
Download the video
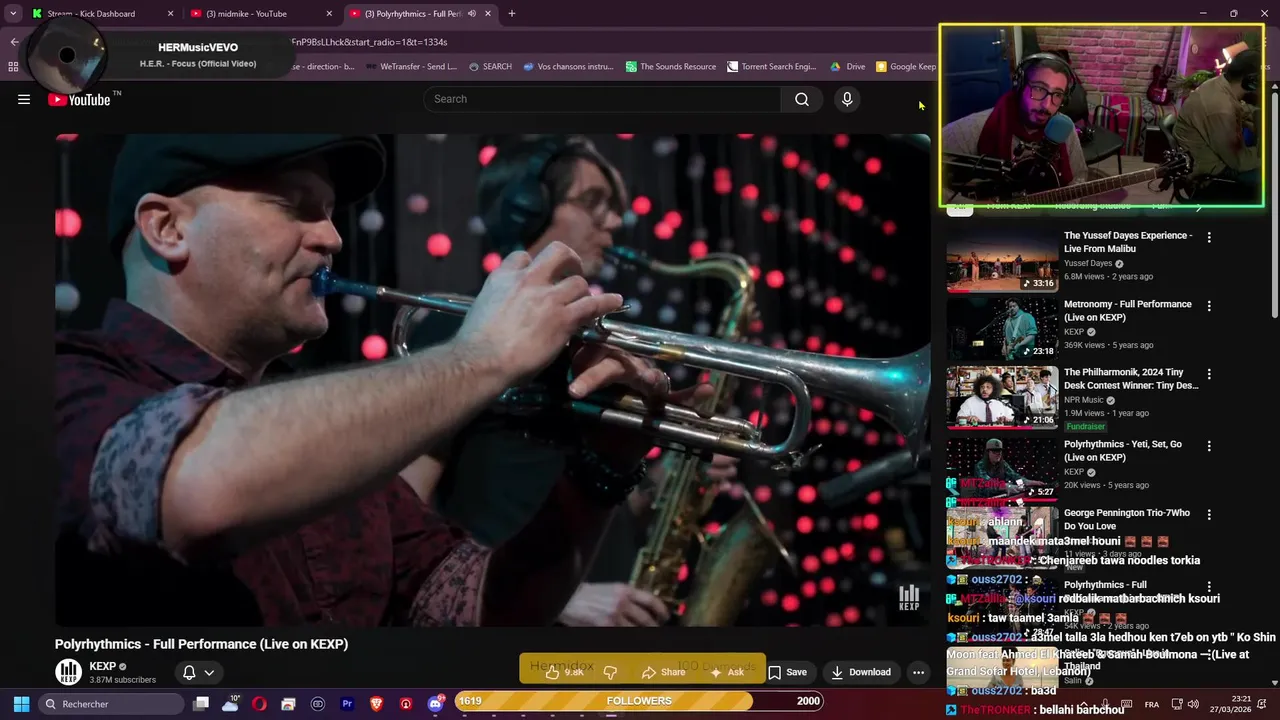tap(861, 672)
